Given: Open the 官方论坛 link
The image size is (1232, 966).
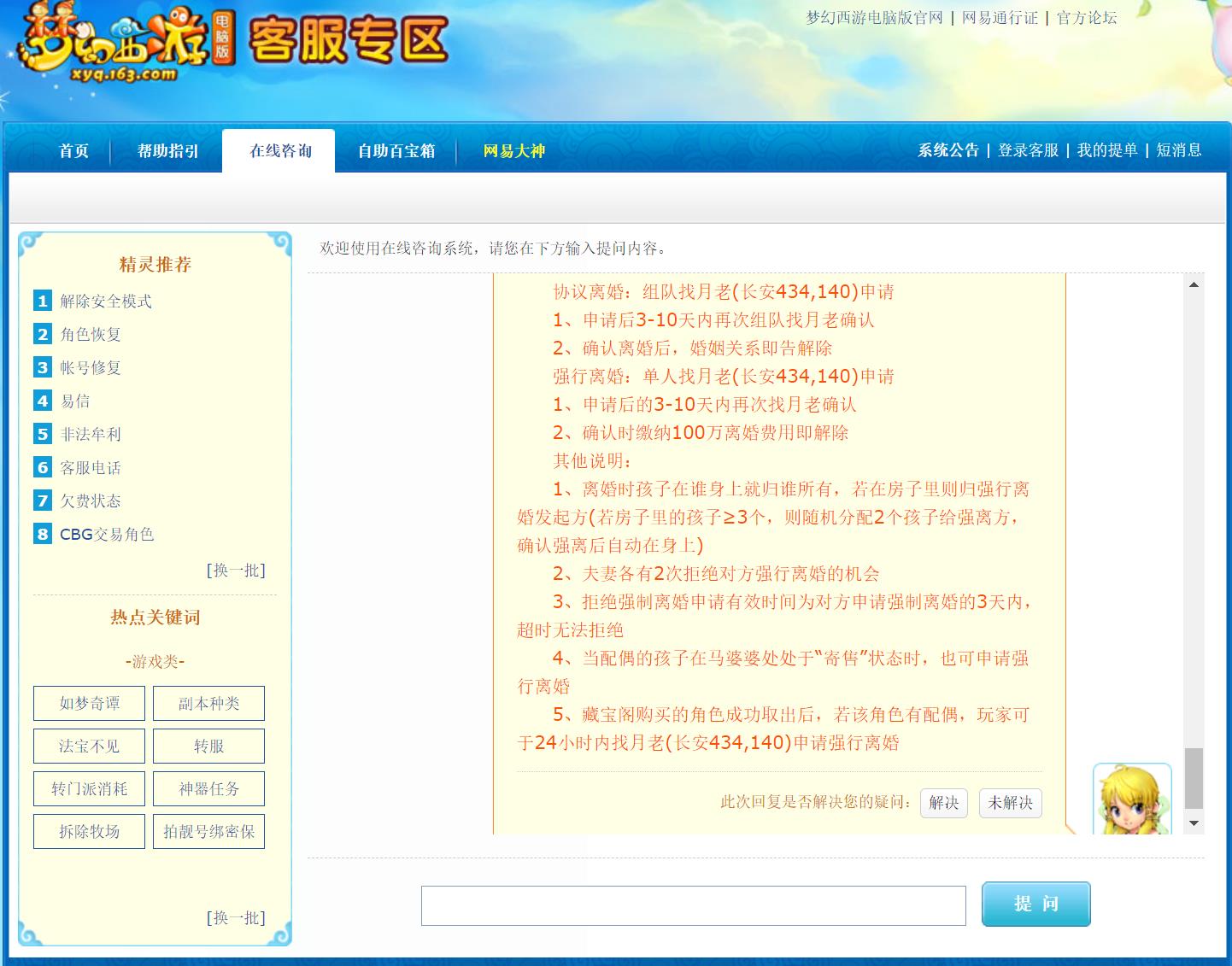Looking at the screenshot, I should pos(1087,19).
